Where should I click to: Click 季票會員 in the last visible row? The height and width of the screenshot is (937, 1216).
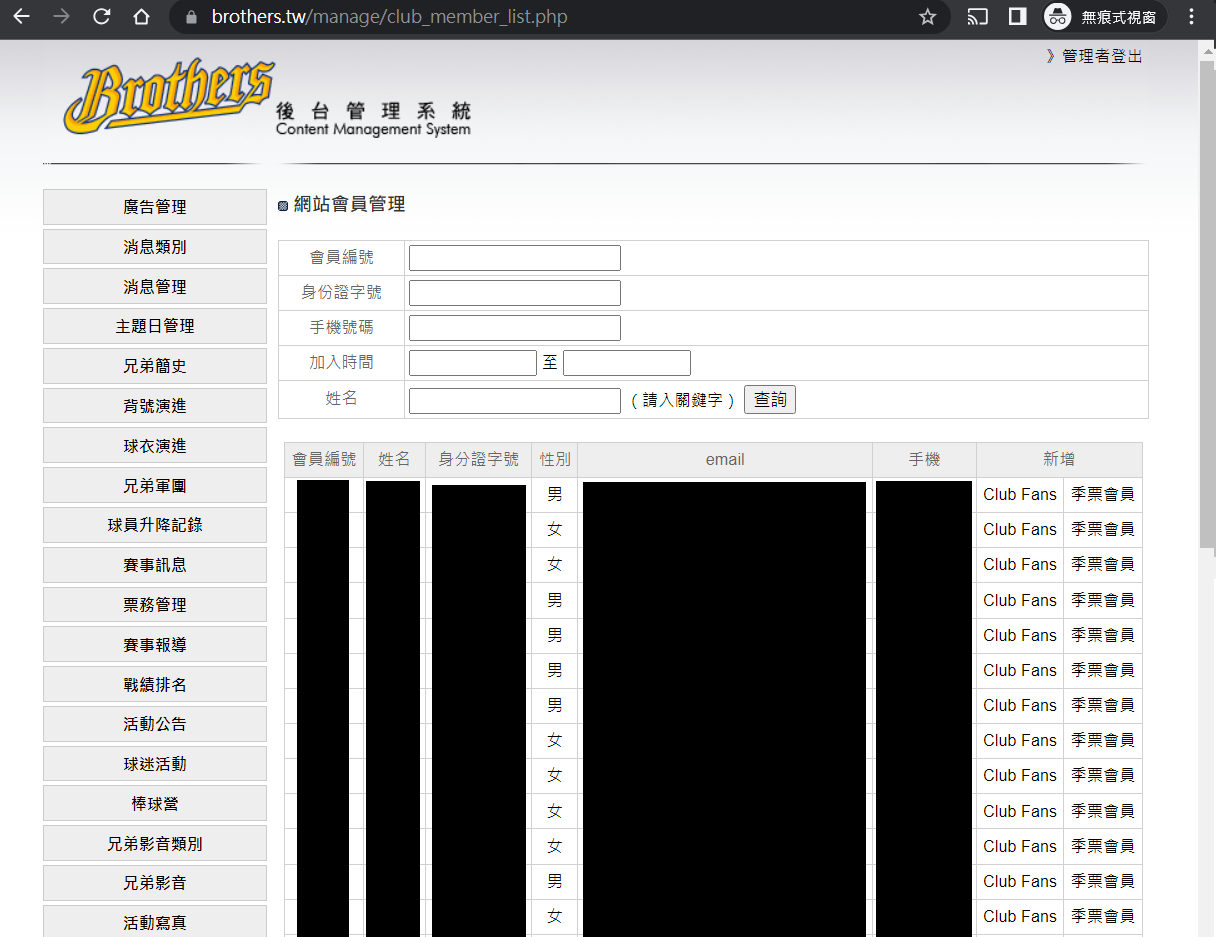(x=1103, y=916)
